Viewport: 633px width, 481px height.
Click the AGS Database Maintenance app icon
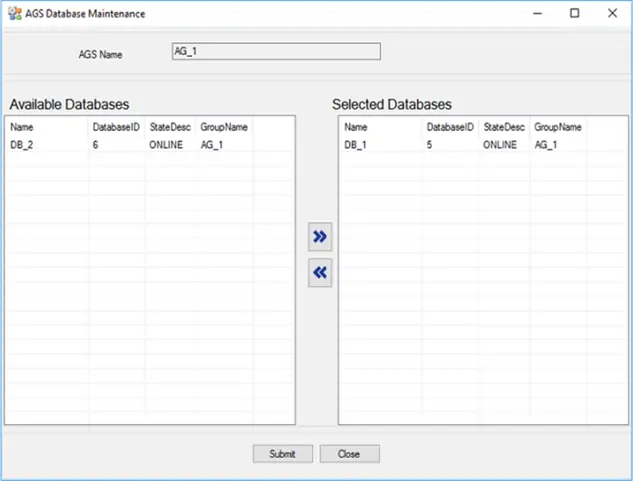(15, 13)
